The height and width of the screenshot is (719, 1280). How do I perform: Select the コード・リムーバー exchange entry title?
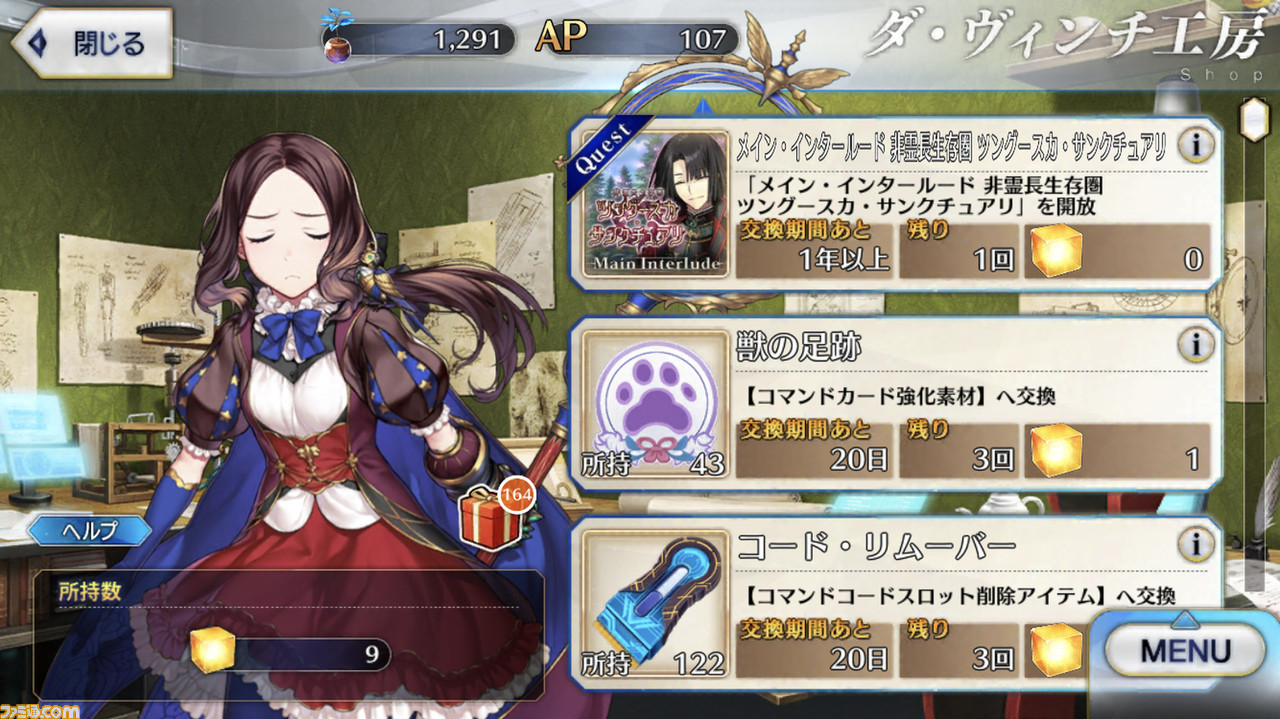pyautogui.click(x=876, y=547)
